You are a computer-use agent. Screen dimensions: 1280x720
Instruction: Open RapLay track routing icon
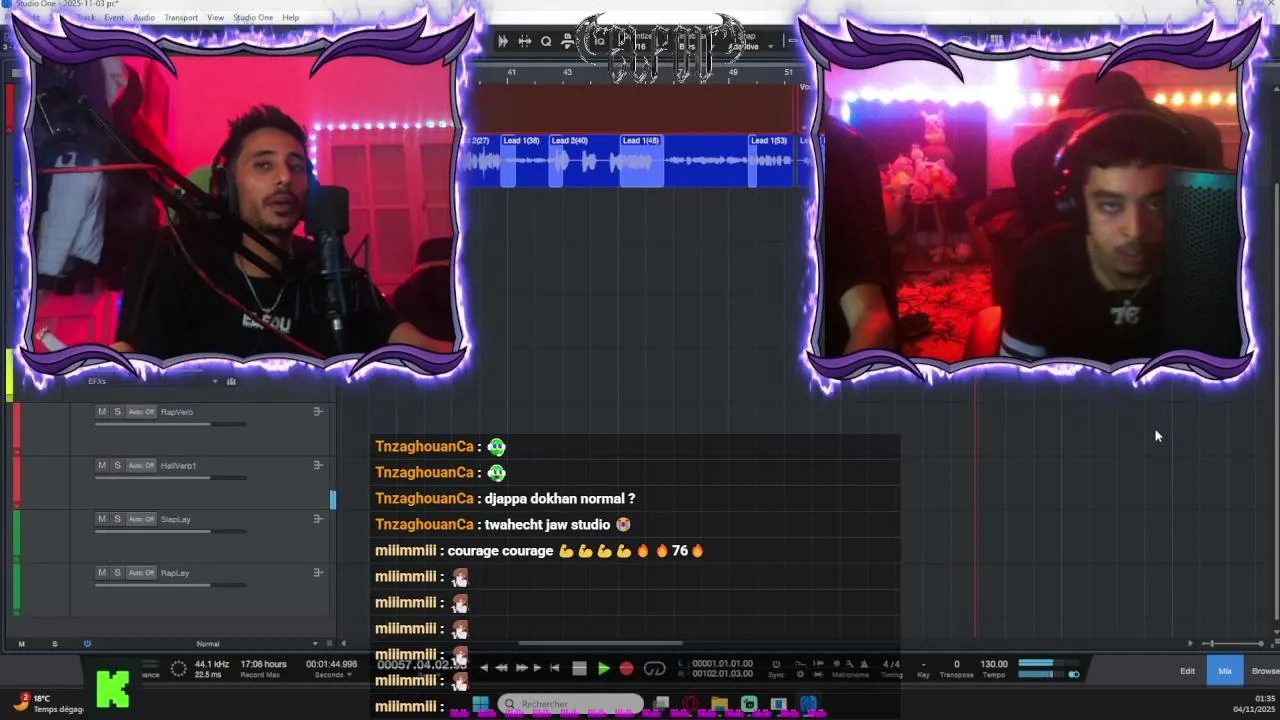click(318, 573)
